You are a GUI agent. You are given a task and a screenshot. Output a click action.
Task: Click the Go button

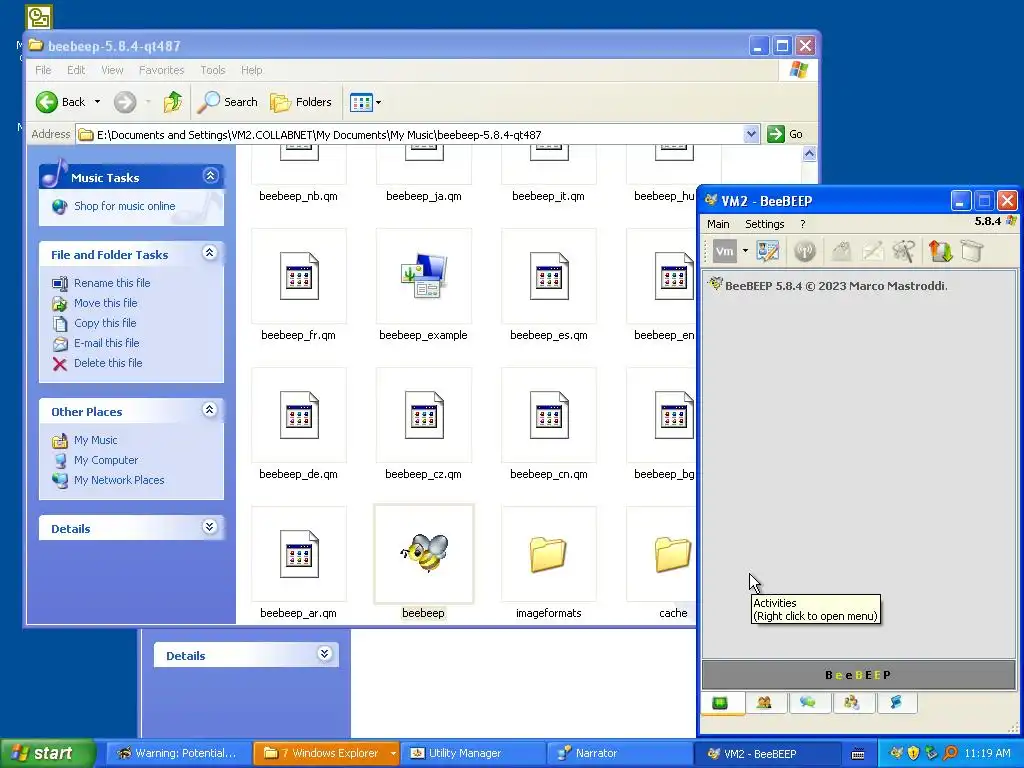pos(786,134)
